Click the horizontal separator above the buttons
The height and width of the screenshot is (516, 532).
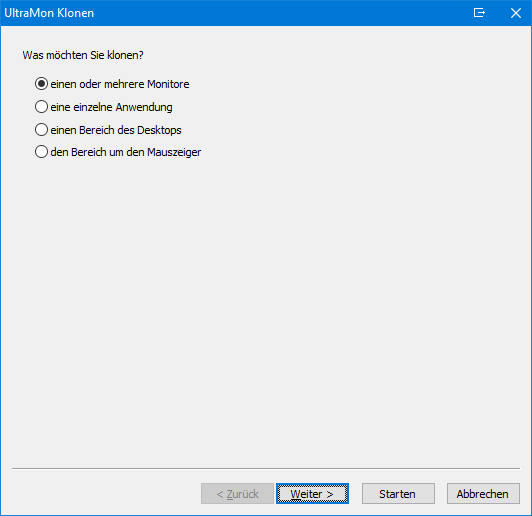[266, 469]
